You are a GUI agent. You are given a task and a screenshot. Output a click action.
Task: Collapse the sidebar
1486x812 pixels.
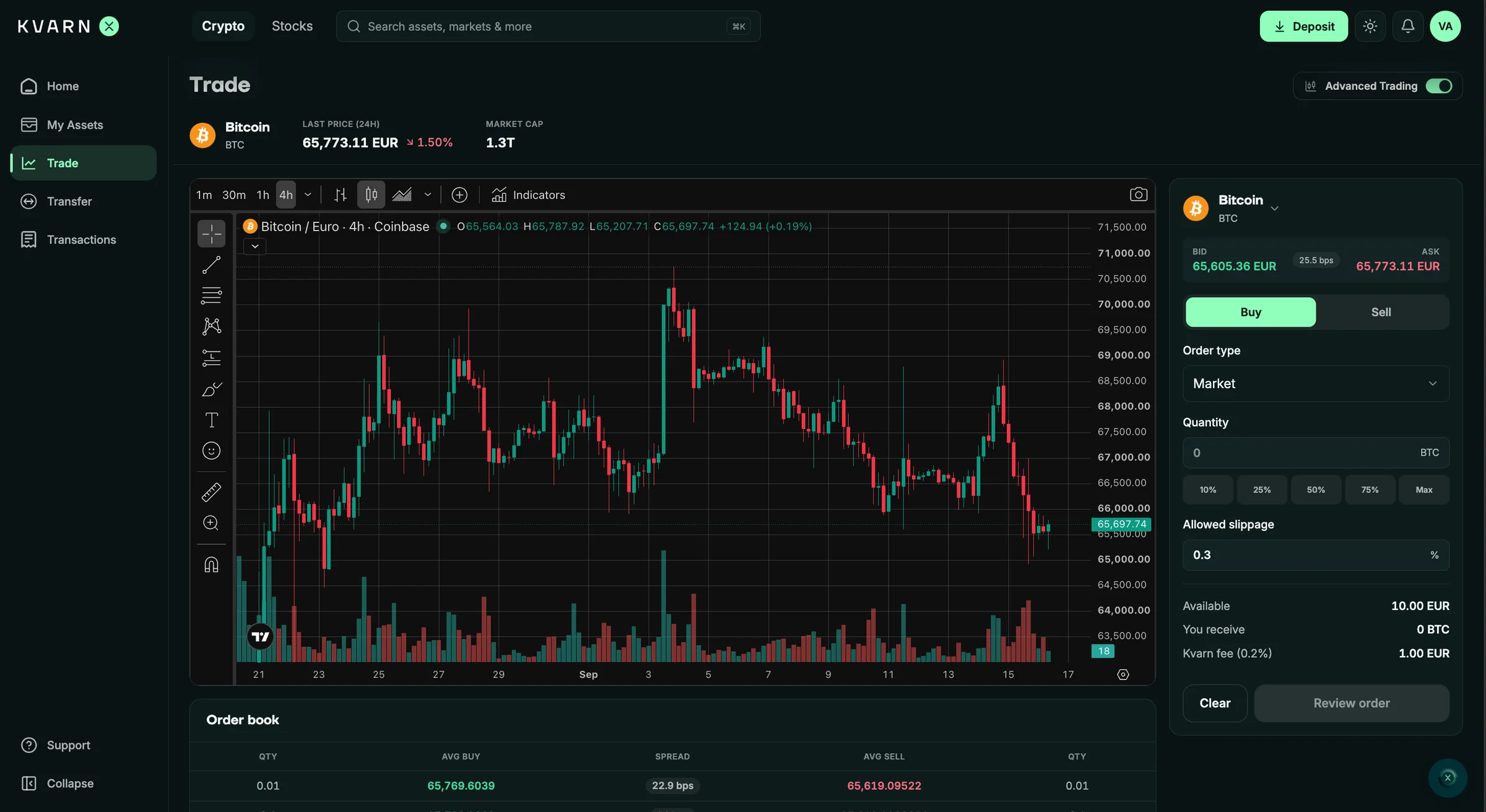tap(83, 784)
